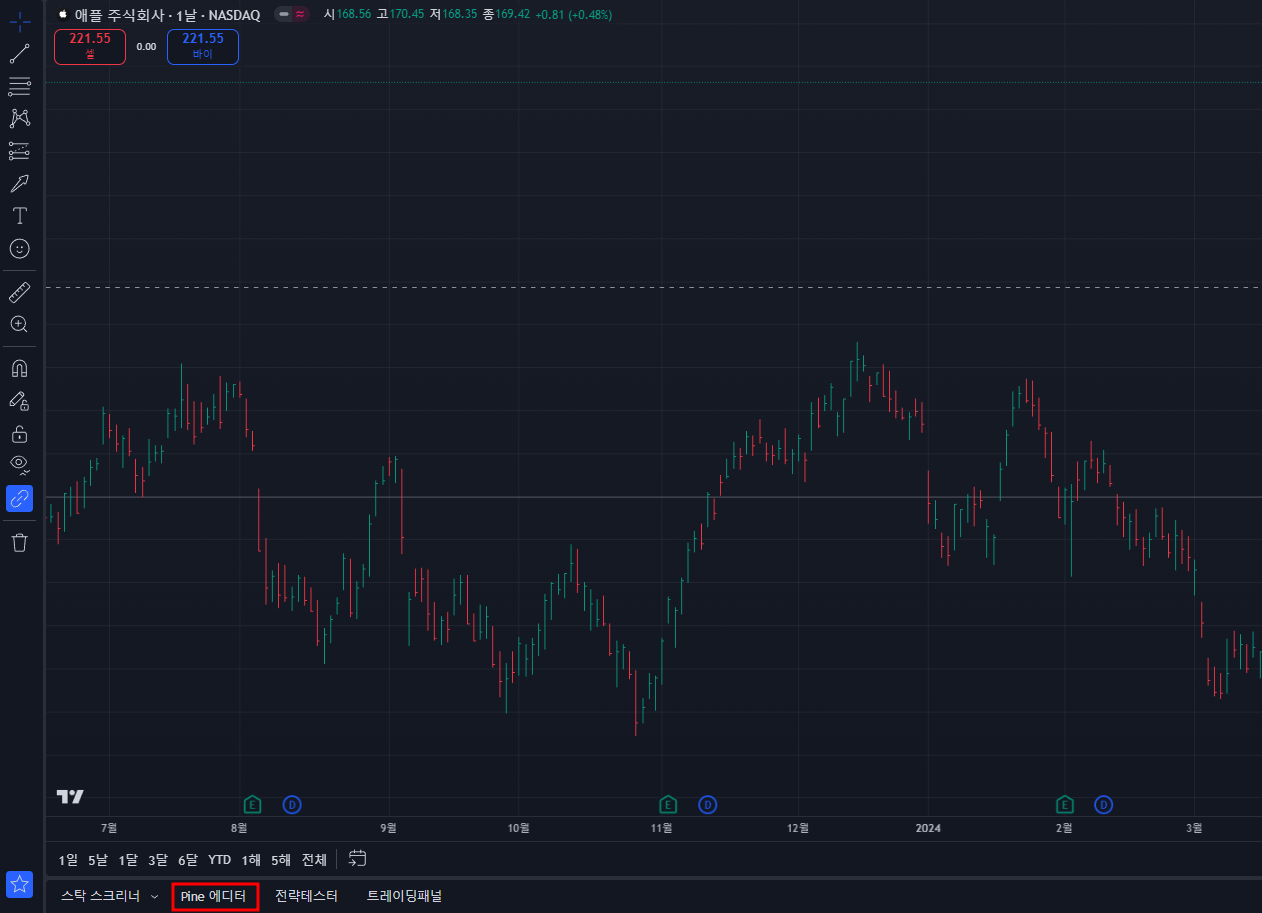Viewport: 1262px width, 913px height.
Task: Click the red 221.55 셀 button
Action: [89, 47]
